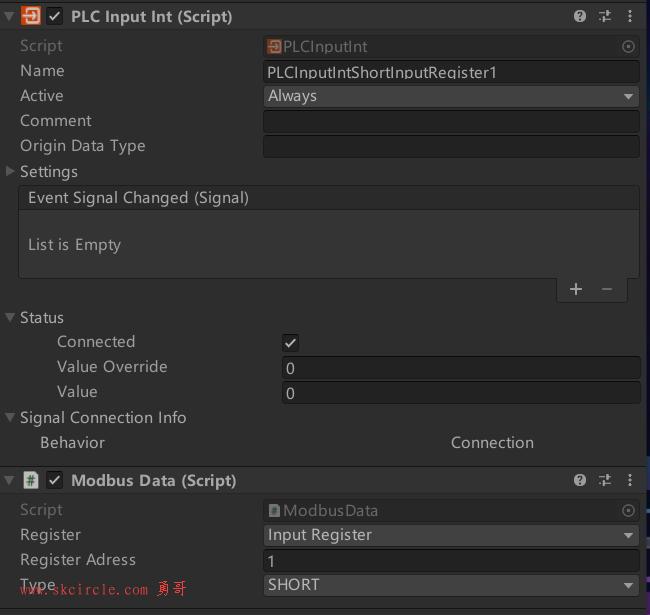This screenshot has height=615, width=650.
Task: Remove entry from Event Signal Changed list
Action: [606, 289]
